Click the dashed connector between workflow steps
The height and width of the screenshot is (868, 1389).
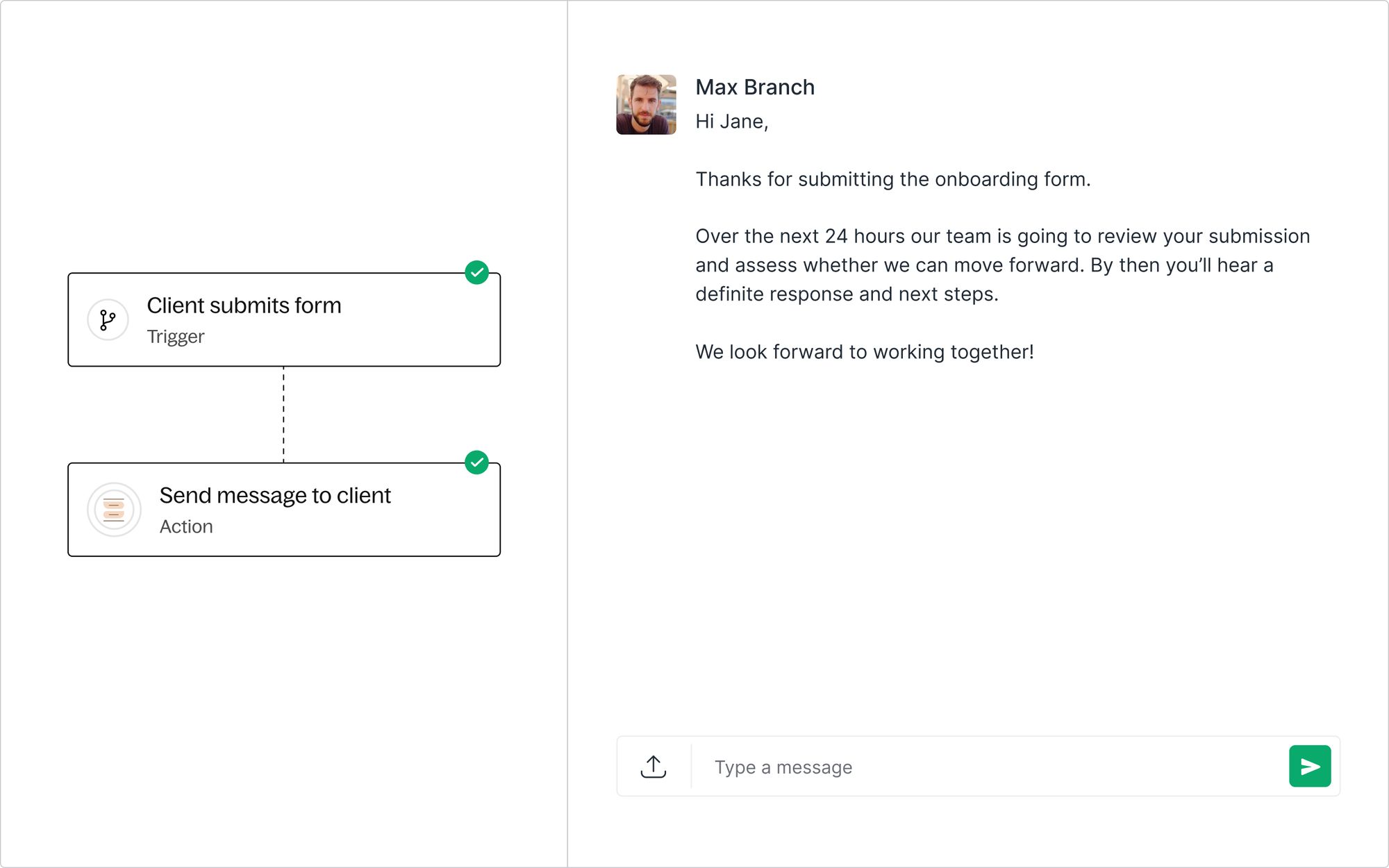[283, 415]
